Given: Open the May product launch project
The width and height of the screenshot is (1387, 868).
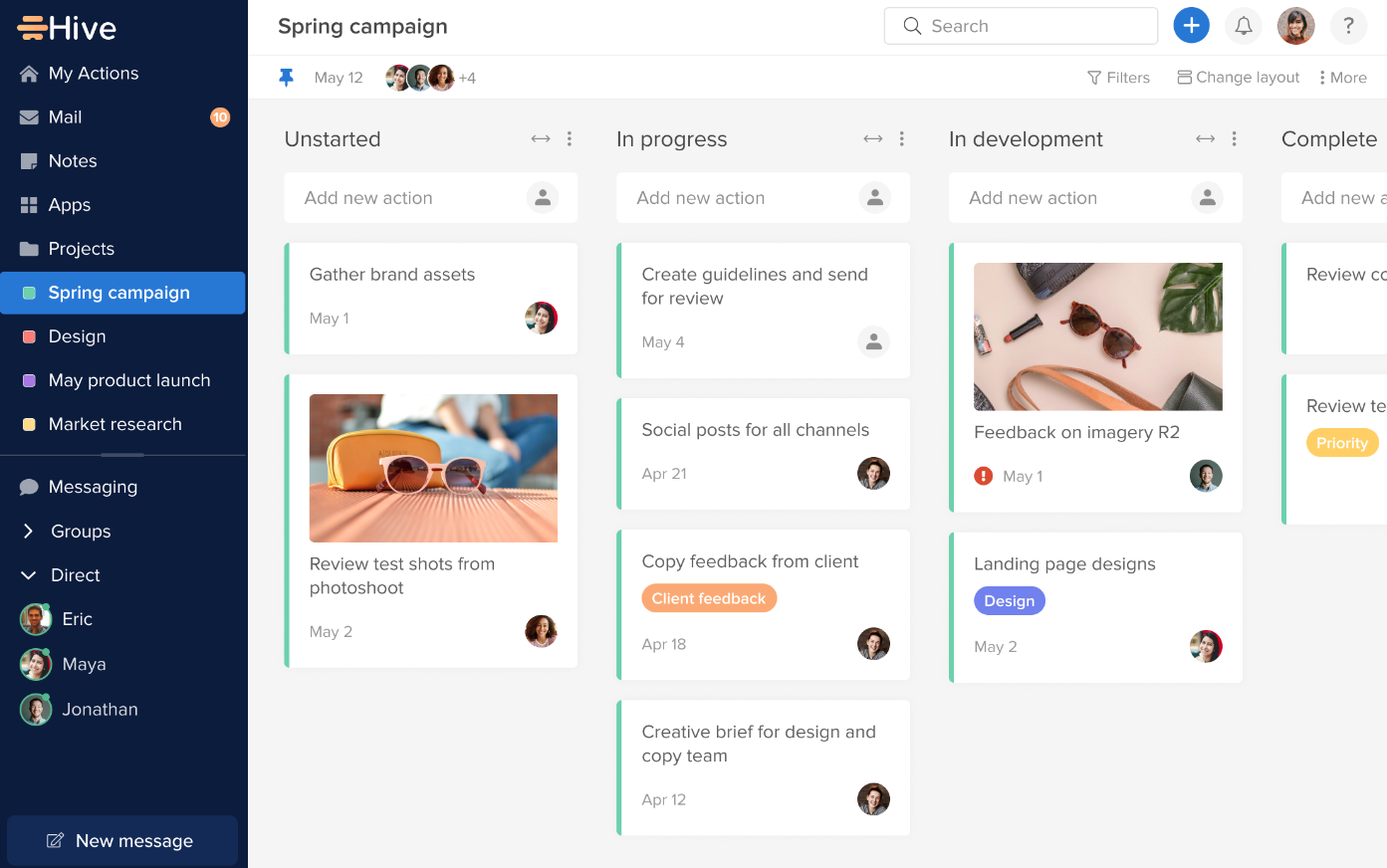Looking at the screenshot, I should [x=129, y=380].
